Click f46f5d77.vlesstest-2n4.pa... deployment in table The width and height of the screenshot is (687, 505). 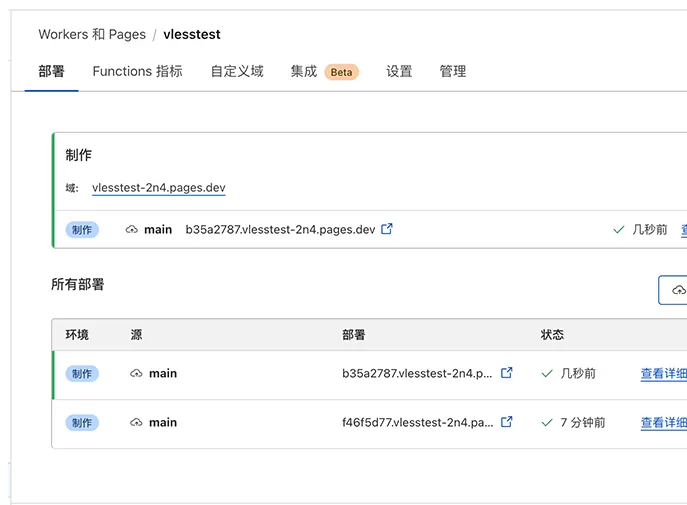click(x=418, y=423)
